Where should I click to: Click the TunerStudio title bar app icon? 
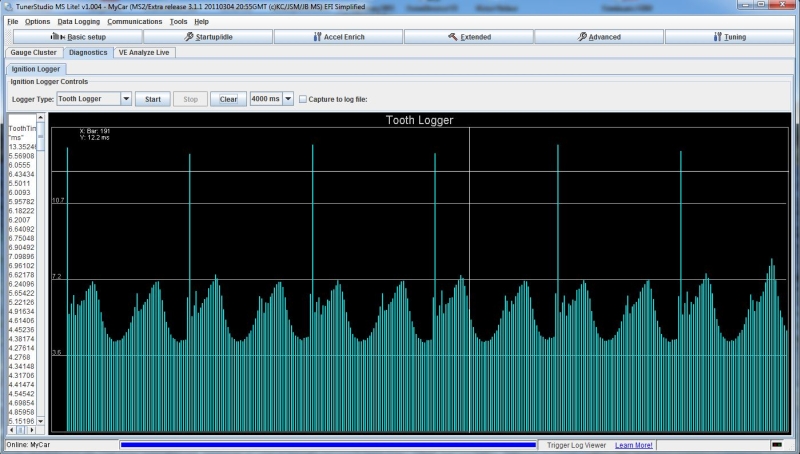[7, 6]
